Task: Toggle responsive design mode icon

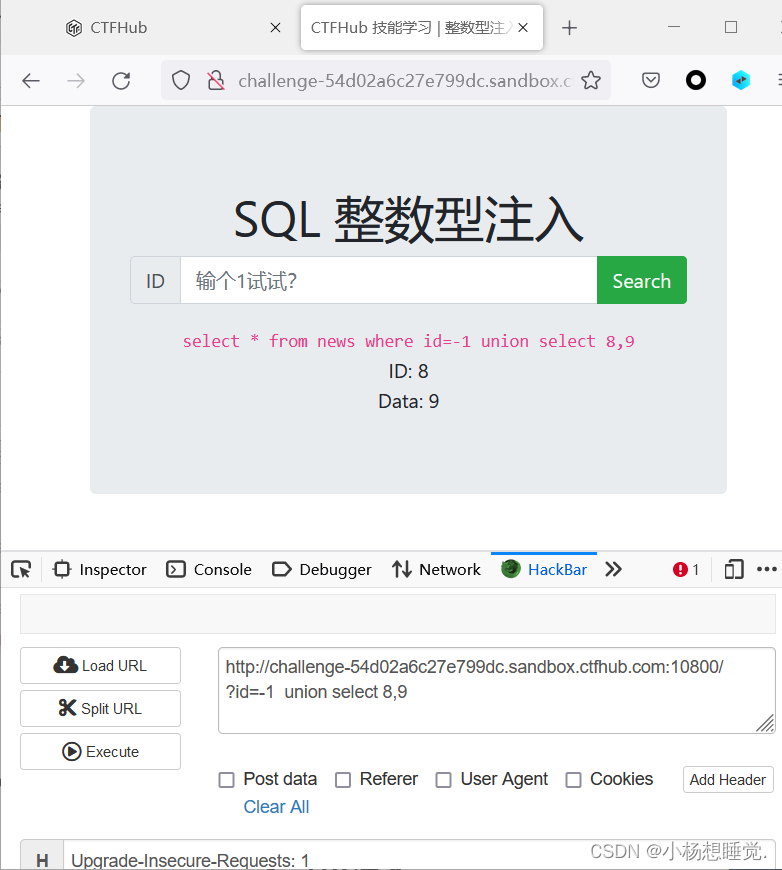Action: click(734, 570)
